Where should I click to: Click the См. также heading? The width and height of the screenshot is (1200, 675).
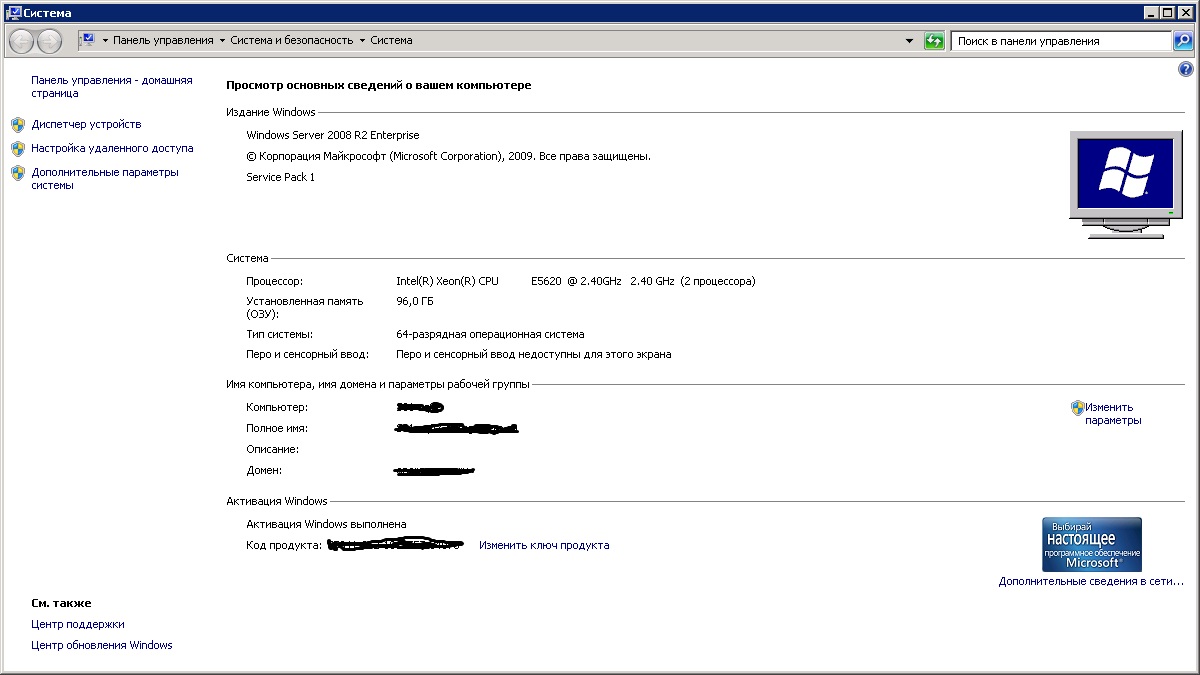coord(61,604)
